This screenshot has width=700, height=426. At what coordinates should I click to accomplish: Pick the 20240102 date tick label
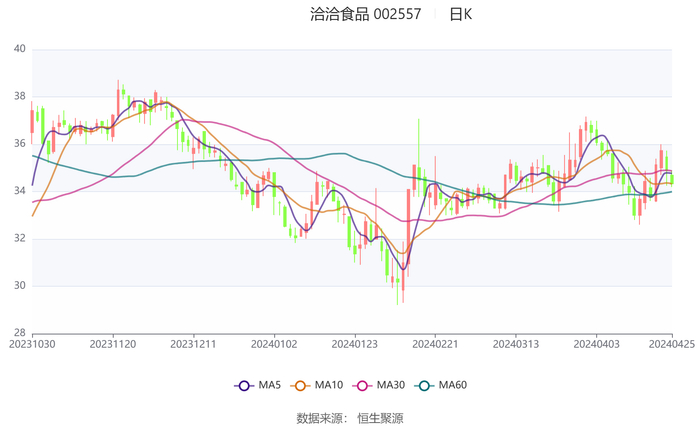click(273, 343)
